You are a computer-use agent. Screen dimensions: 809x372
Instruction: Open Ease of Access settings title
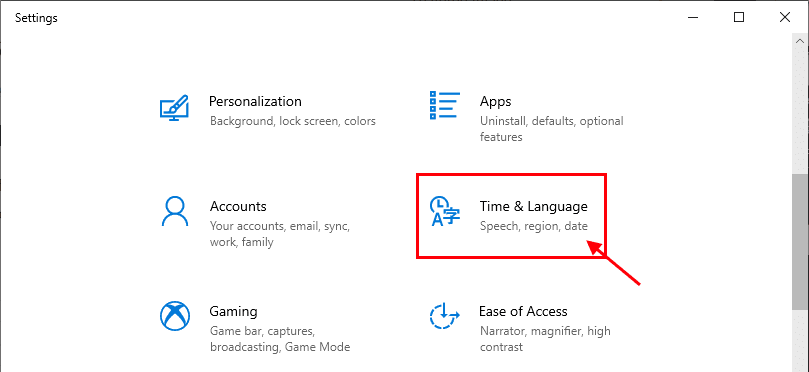(x=523, y=312)
